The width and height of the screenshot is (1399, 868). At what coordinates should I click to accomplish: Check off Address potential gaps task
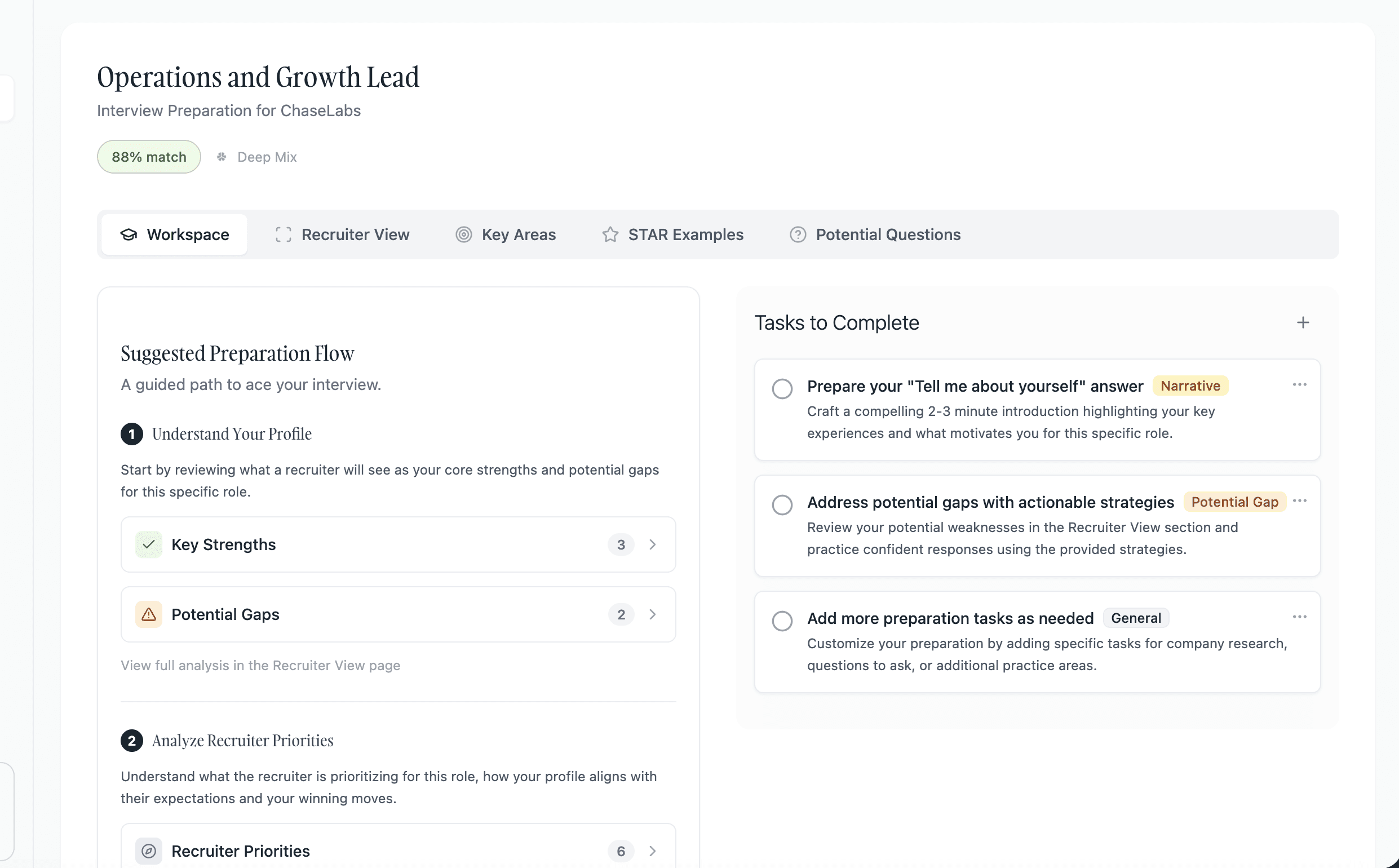pos(782,504)
